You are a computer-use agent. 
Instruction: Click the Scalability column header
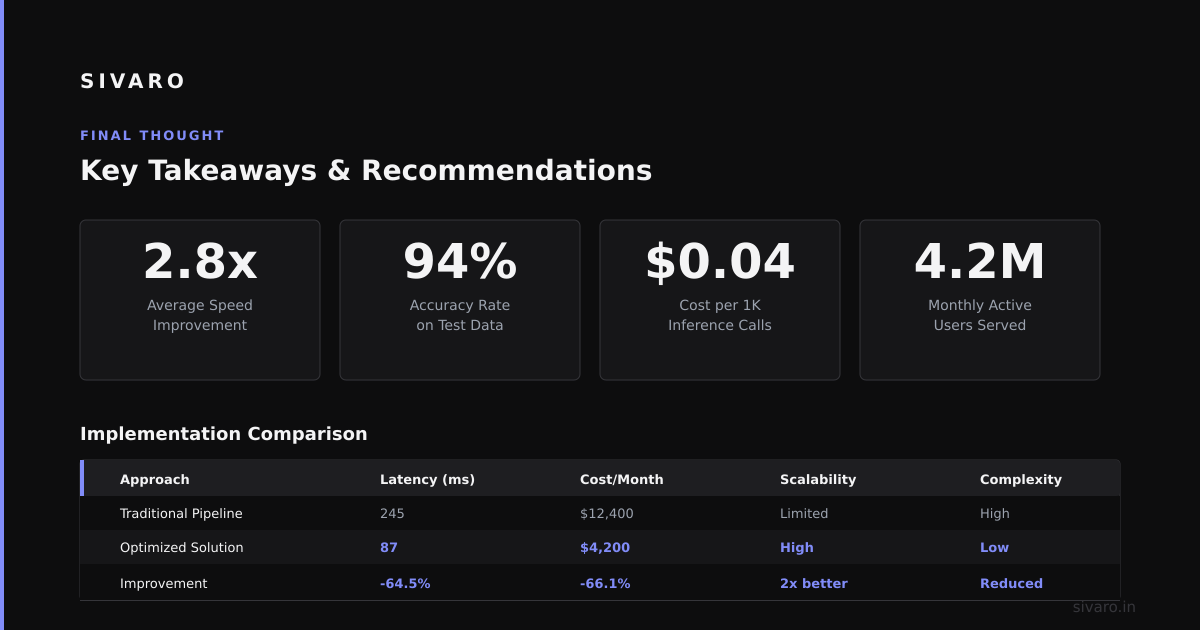818,479
